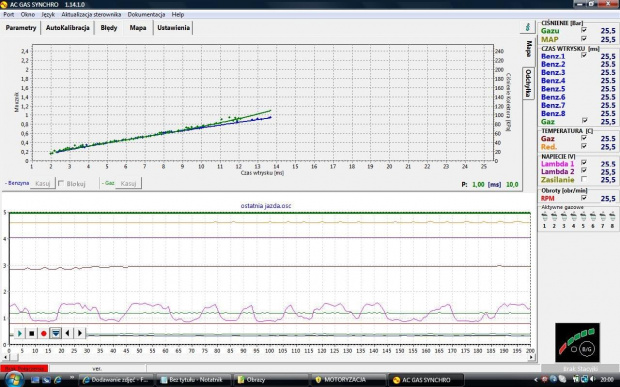Click the load oscilloscope file down-arrow icon
620x387 pixels.
pos(56,334)
